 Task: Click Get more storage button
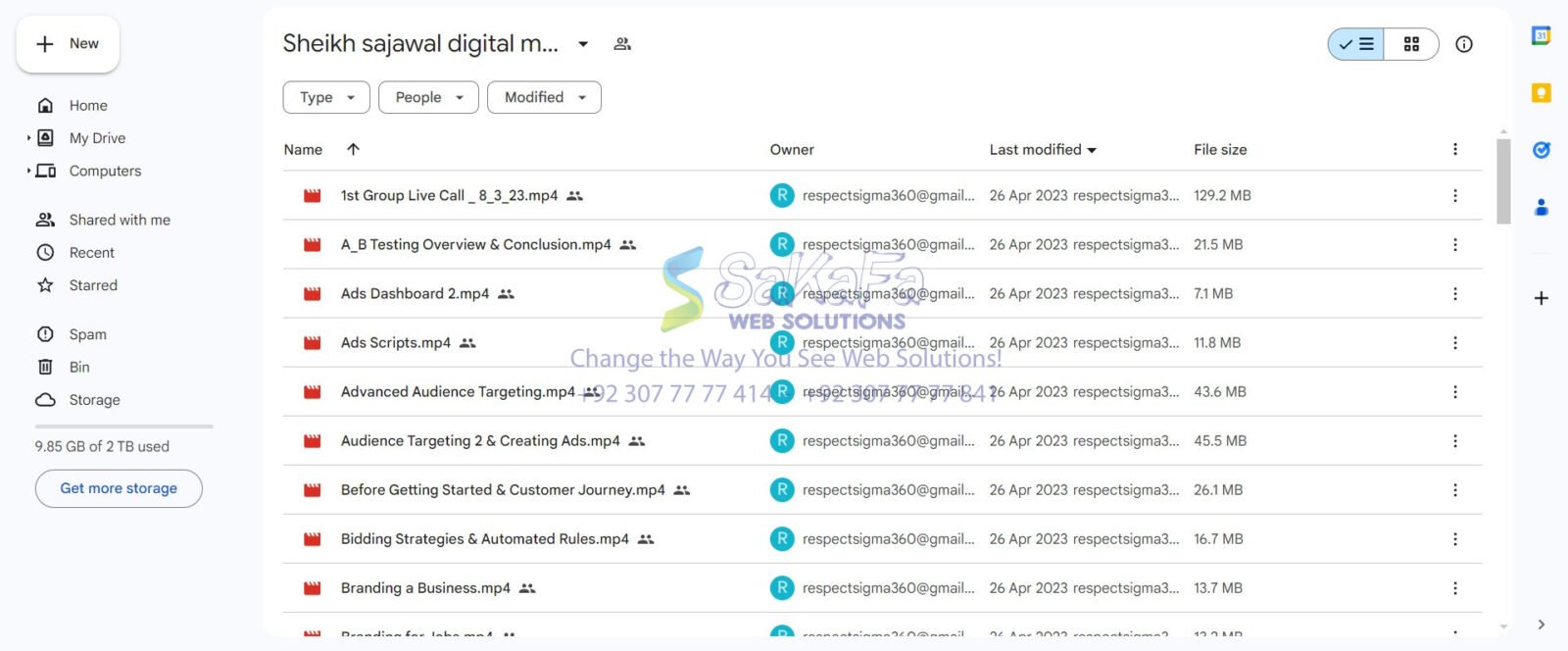pos(119,488)
